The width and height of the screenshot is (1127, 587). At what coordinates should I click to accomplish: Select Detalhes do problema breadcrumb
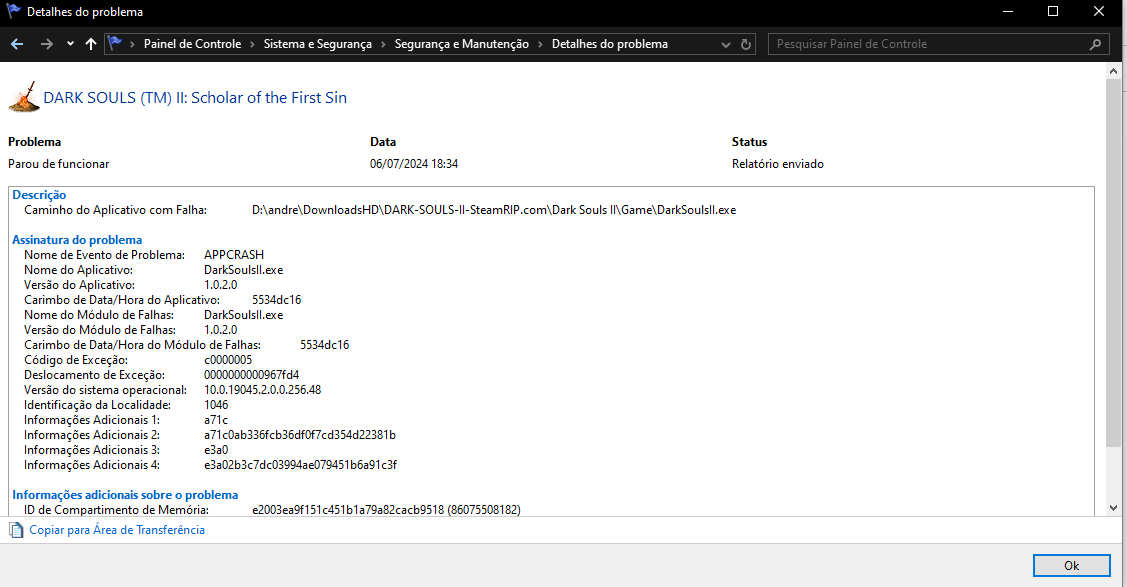coord(610,44)
